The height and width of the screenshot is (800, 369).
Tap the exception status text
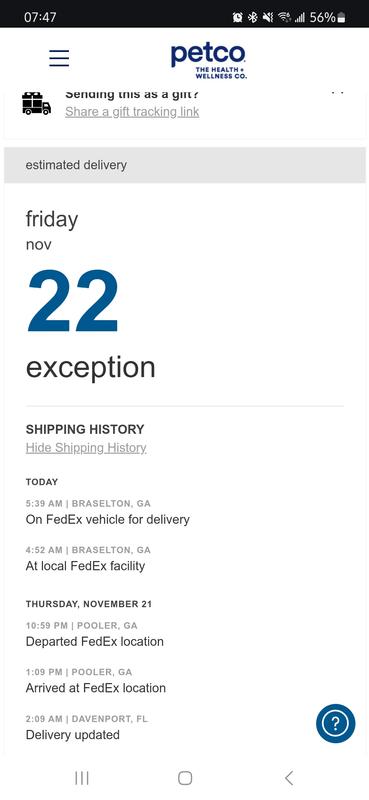tap(90, 367)
